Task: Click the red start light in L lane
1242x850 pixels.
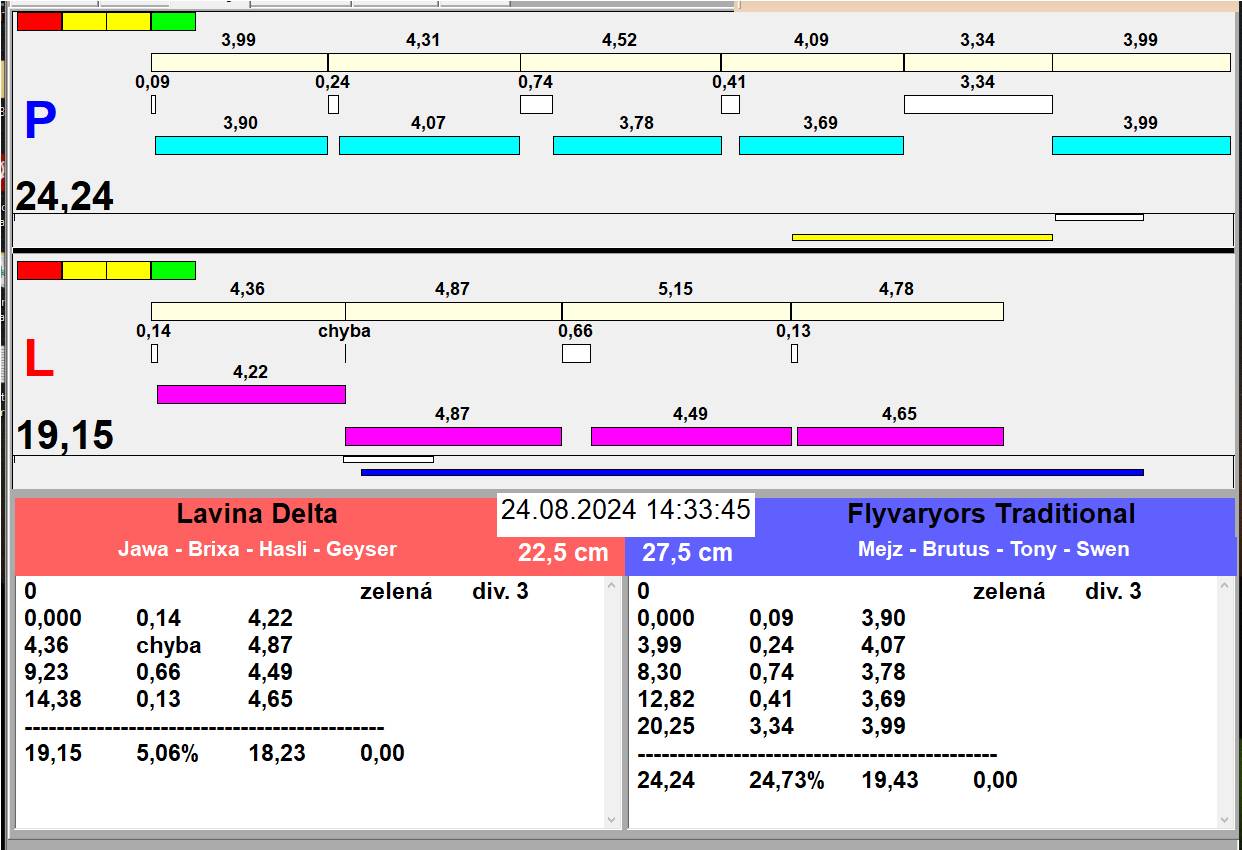Action: coord(39,271)
